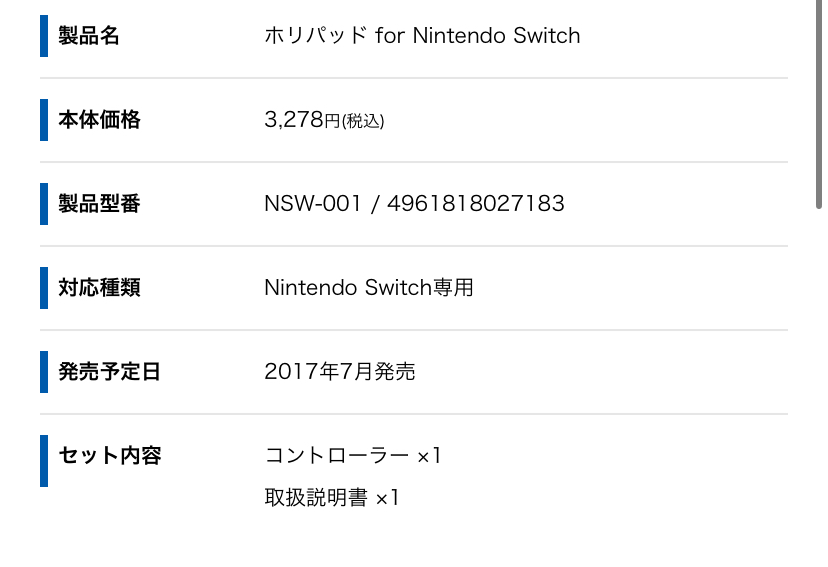Click the price text 3,278円(税込)

click(x=324, y=120)
